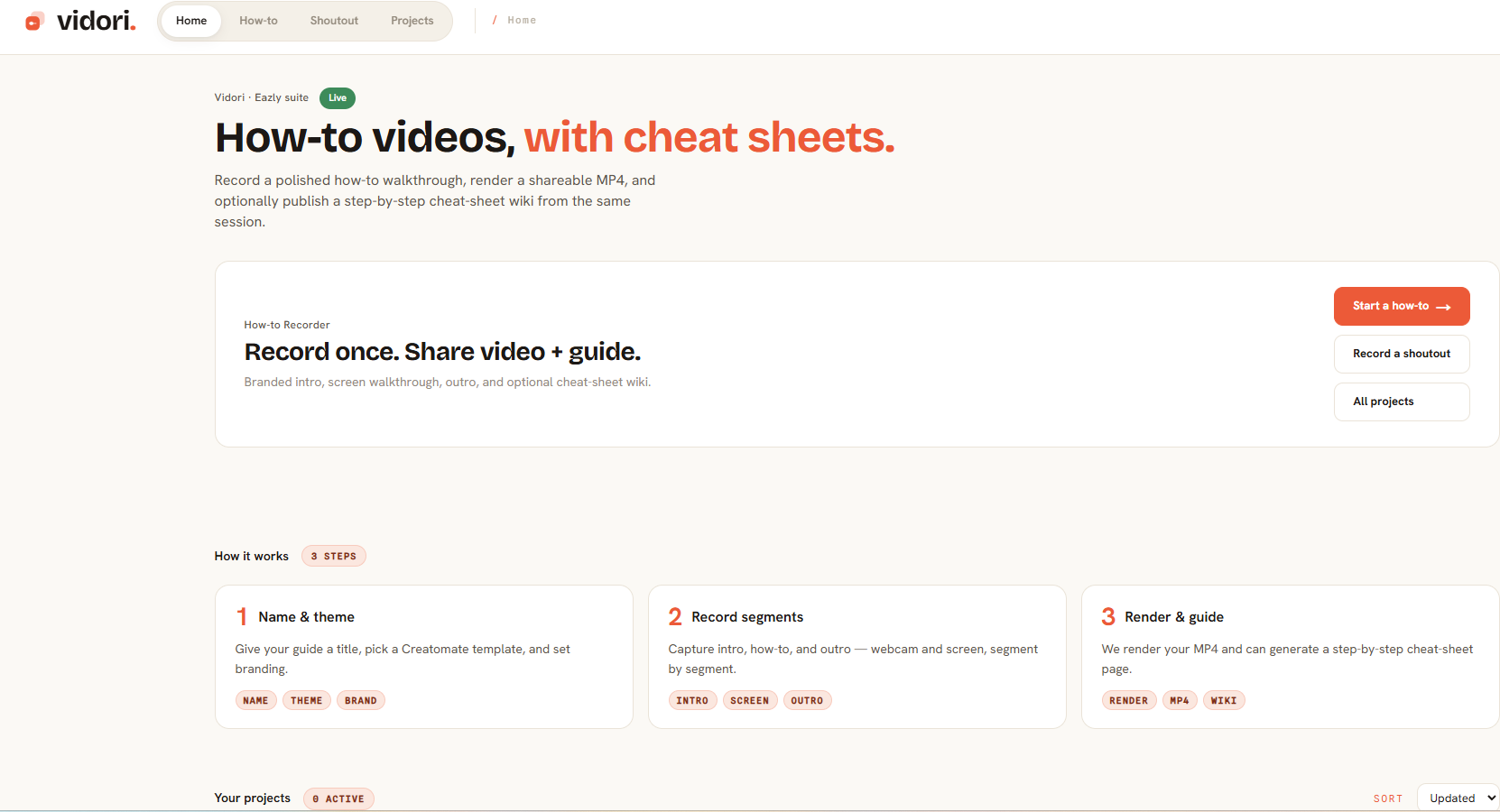This screenshot has height=812, width=1500.
Task: Click the BRAND tag
Action: click(x=361, y=700)
